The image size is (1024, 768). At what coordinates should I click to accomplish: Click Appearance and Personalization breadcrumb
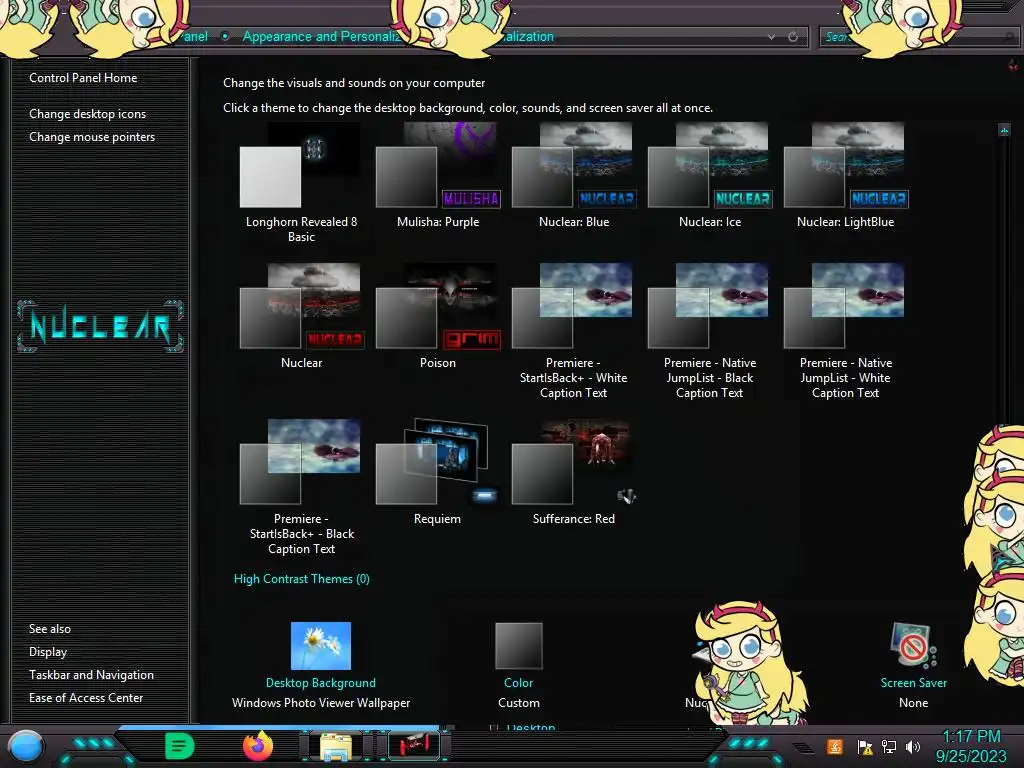coord(322,37)
